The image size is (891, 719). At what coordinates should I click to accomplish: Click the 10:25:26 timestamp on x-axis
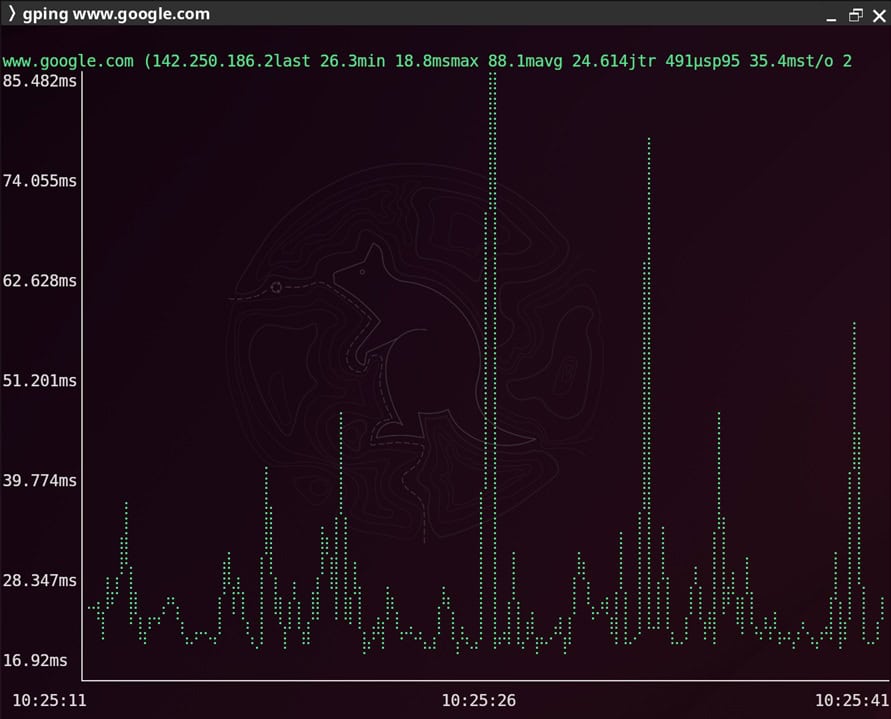click(x=479, y=700)
